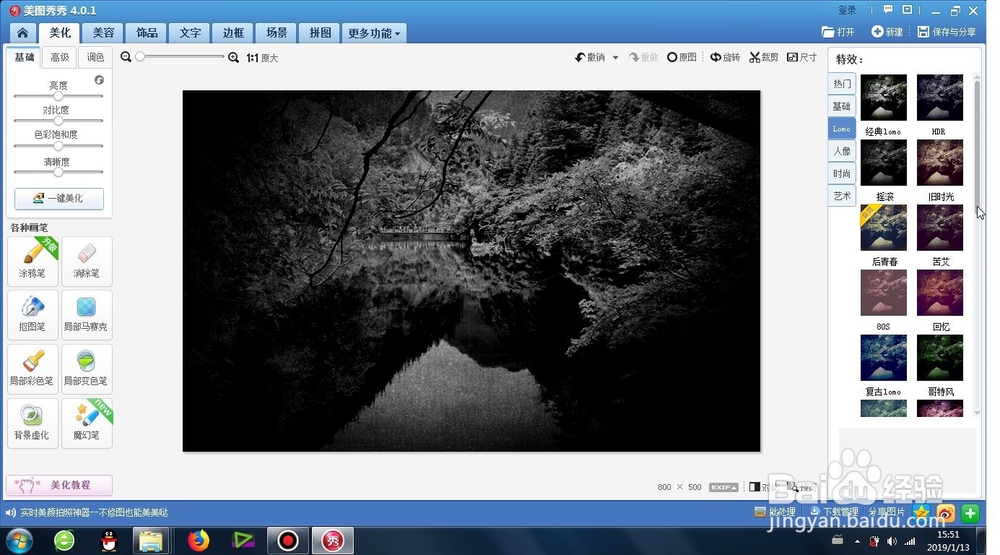The width and height of the screenshot is (1000, 555).
Task: Click the 一键美化 one-click beautify button
Action: (x=59, y=198)
